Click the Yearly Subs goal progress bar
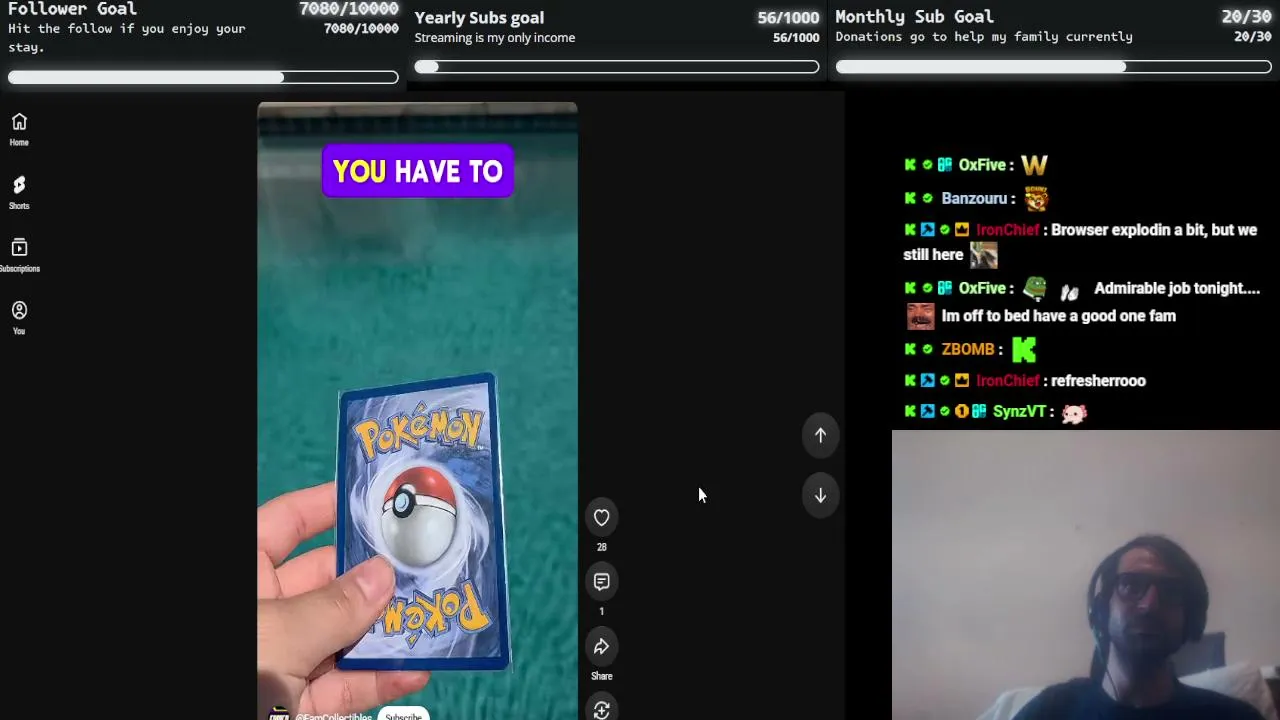This screenshot has height=720, width=1280. pyautogui.click(x=617, y=67)
